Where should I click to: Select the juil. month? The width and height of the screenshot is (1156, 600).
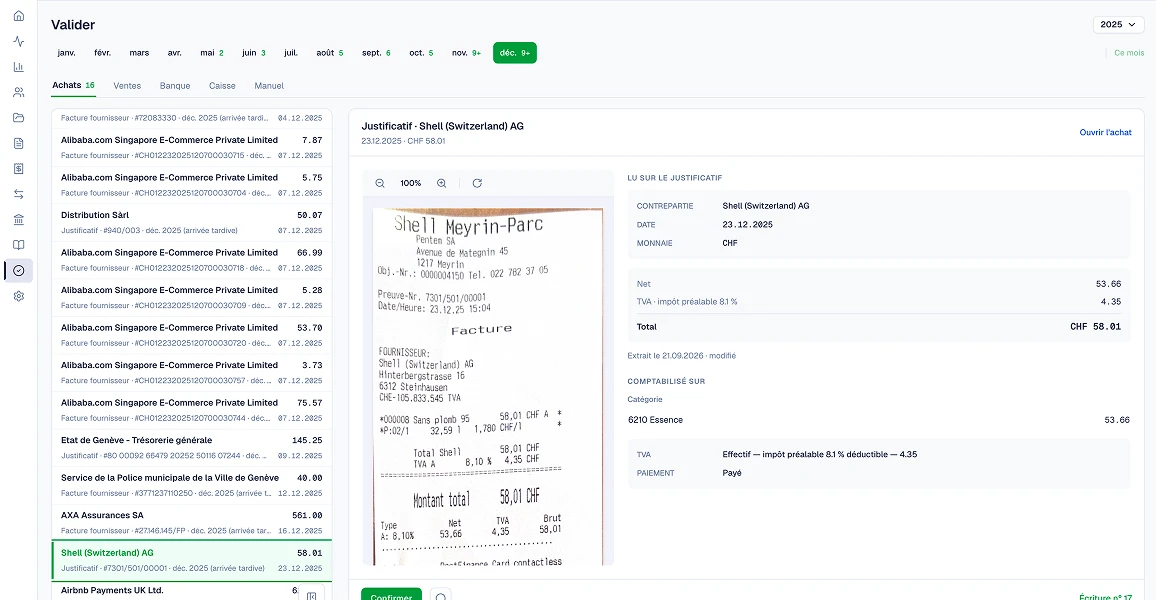click(x=291, y=53)
